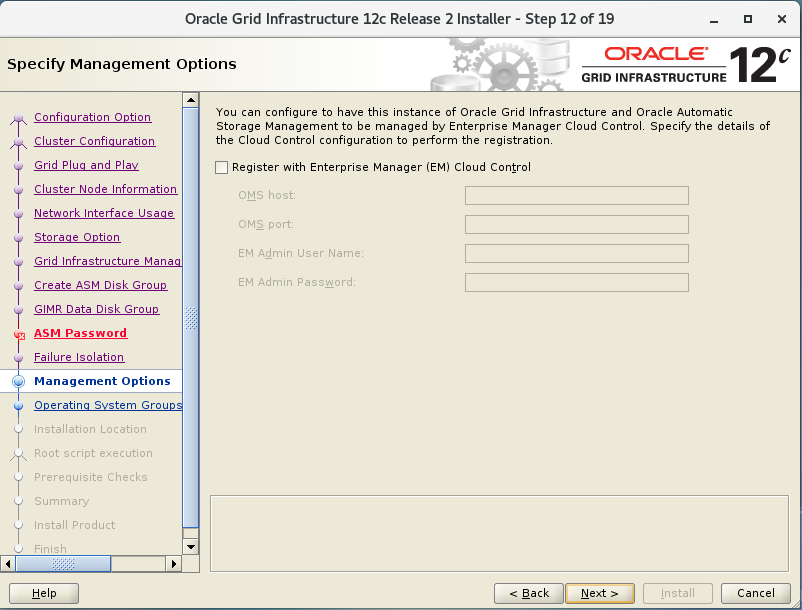
Task: Go to Operating System Groups step
Action: click(x=108, y=405)
